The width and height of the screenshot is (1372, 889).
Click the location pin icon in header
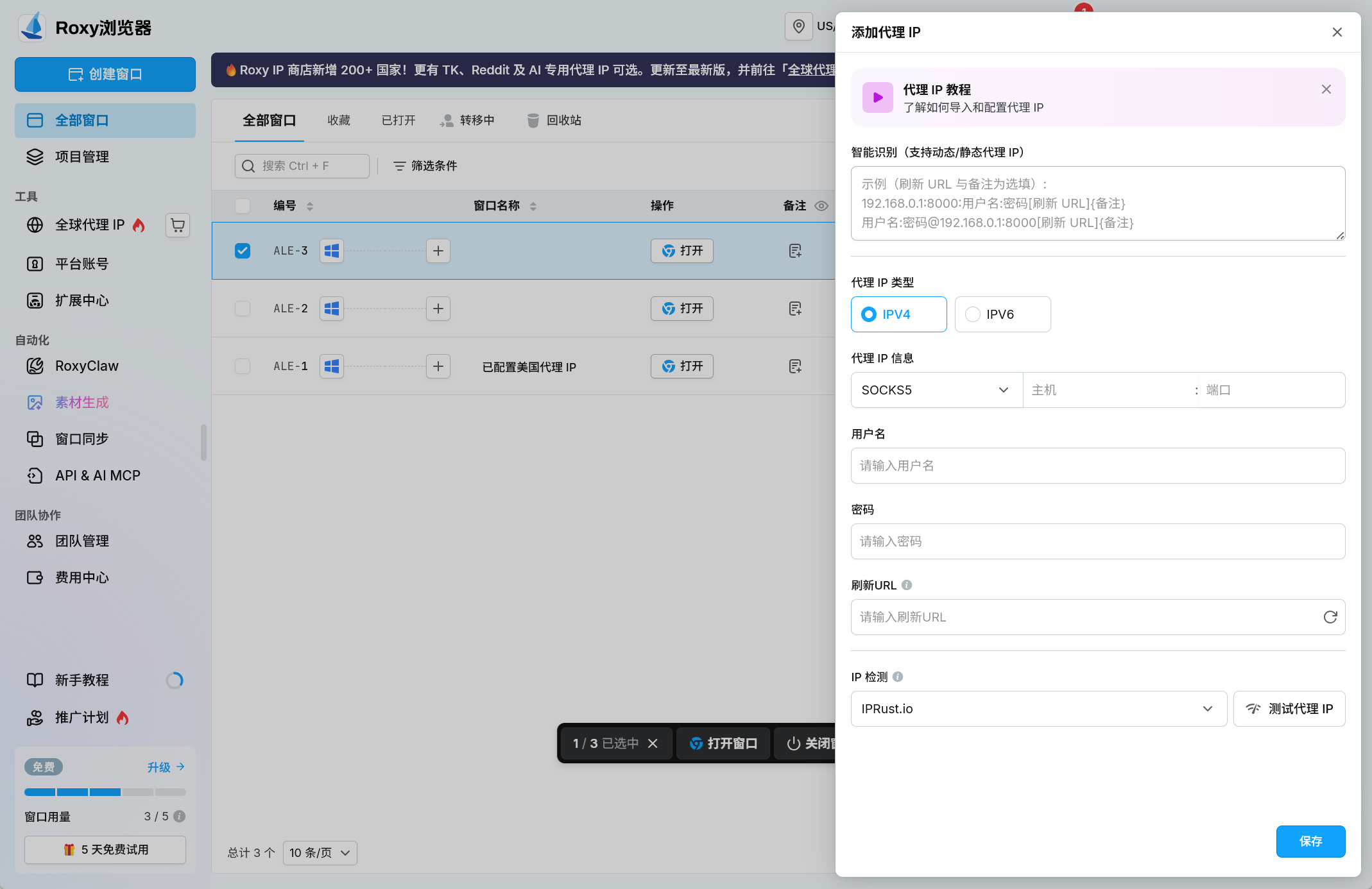[798, 26]
